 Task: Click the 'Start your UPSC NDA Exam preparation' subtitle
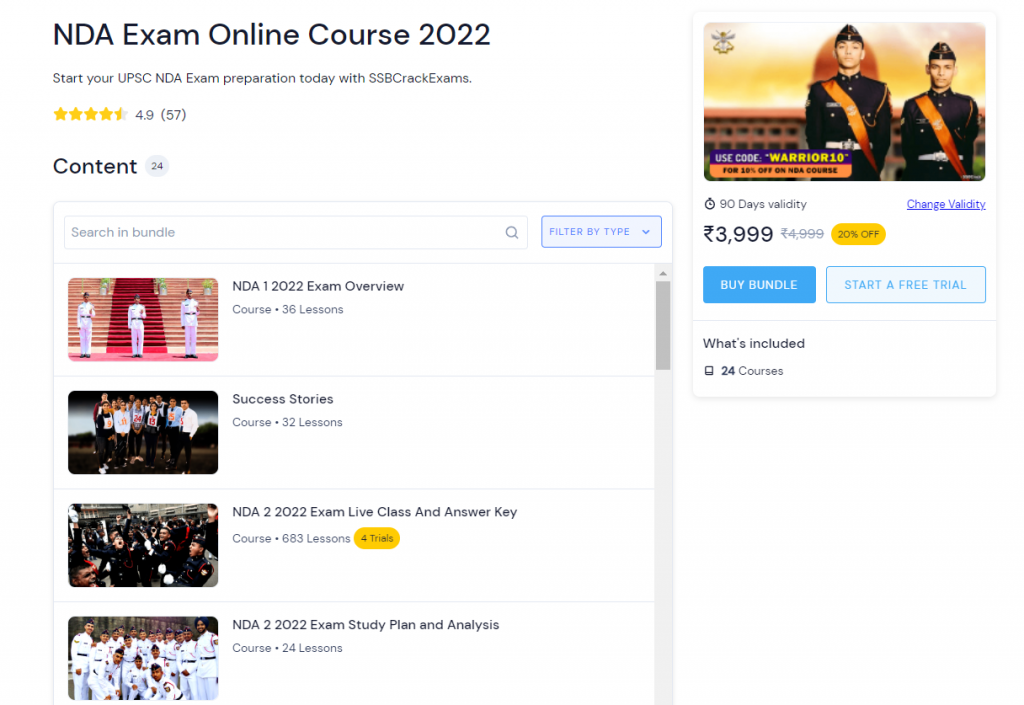pyautogui.click(x=262, y=78)
